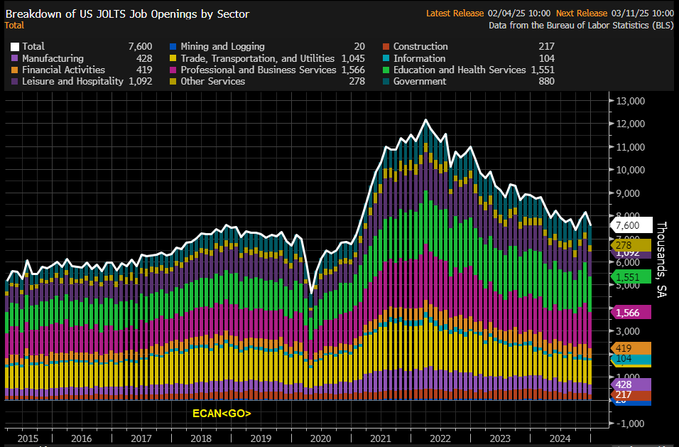Click the orange Financial Activities legend swatch
The width and height of the screenshot is (679, 447).
pyautogui.click(x=13, y=72)
